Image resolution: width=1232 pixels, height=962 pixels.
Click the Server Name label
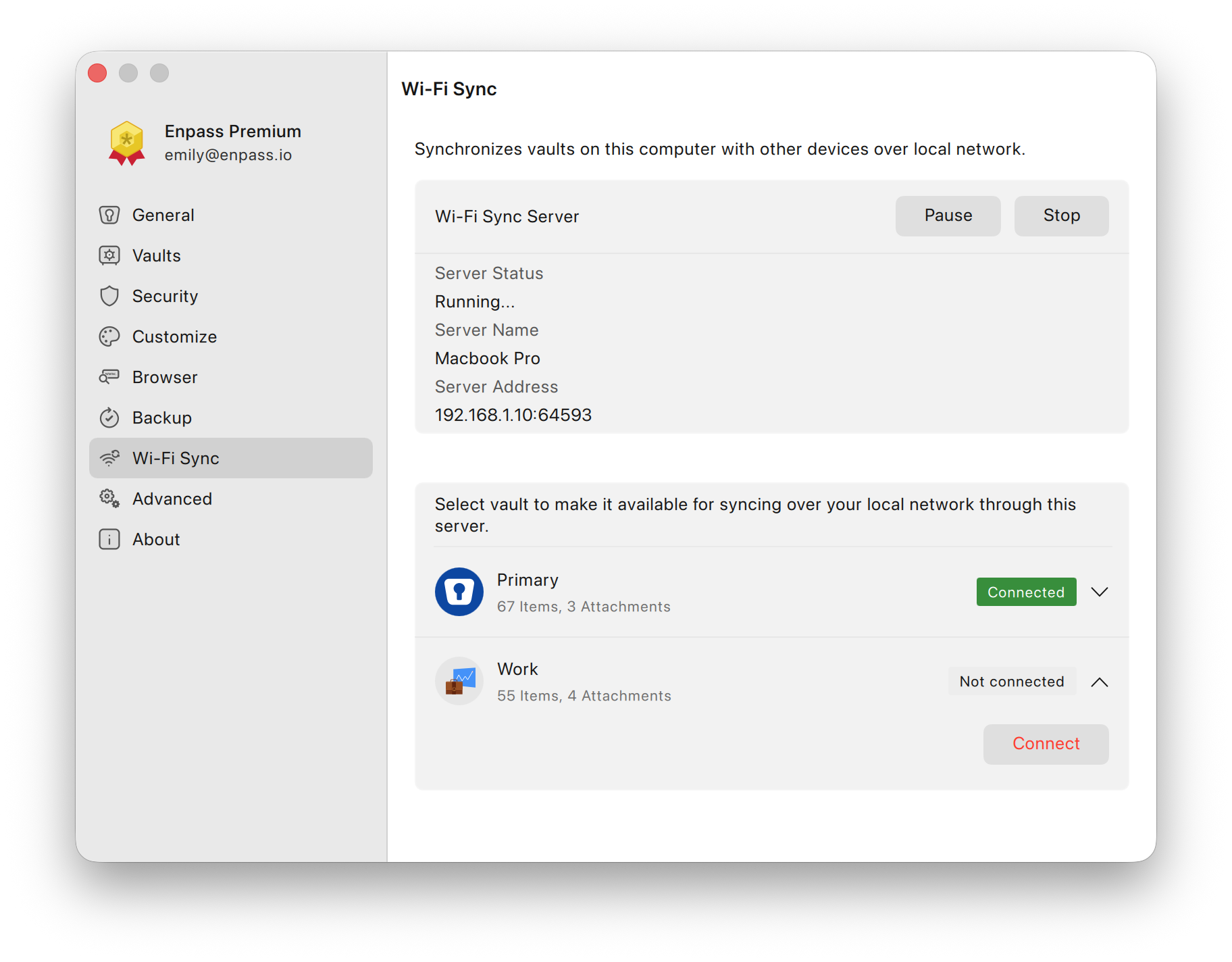pos(487,330)
